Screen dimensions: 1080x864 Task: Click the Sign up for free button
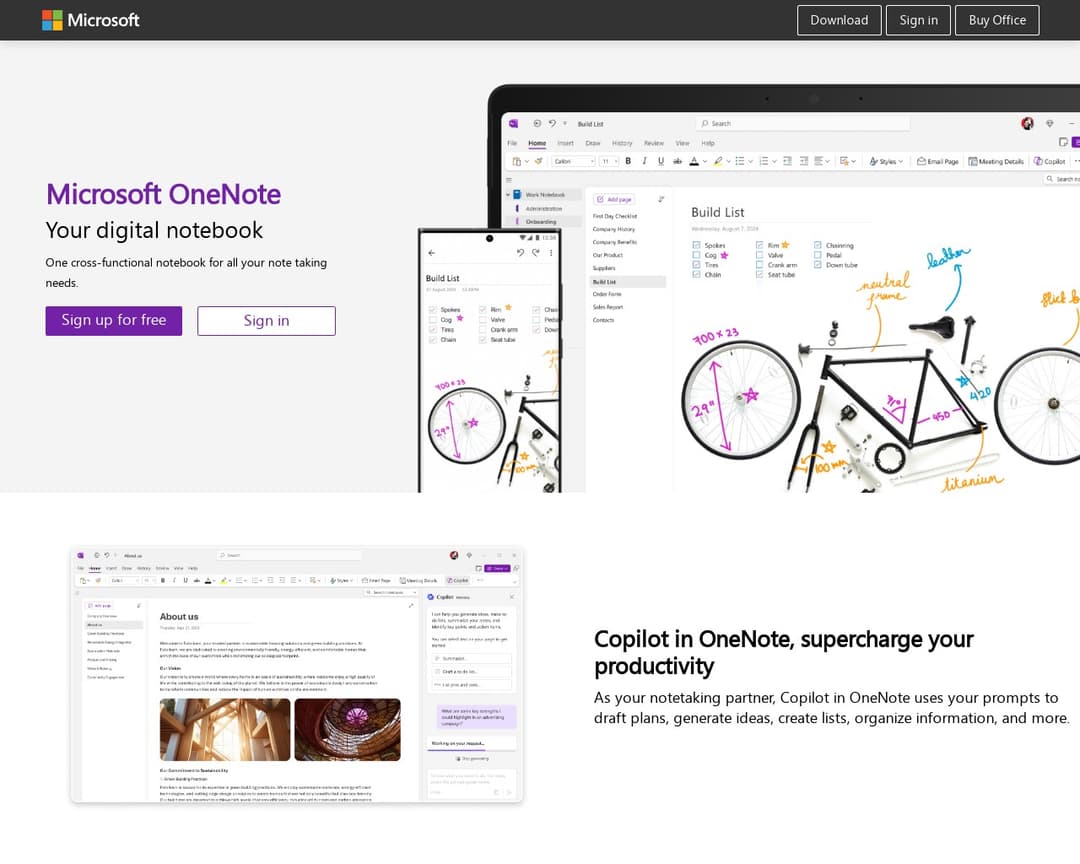click(113, 320)
